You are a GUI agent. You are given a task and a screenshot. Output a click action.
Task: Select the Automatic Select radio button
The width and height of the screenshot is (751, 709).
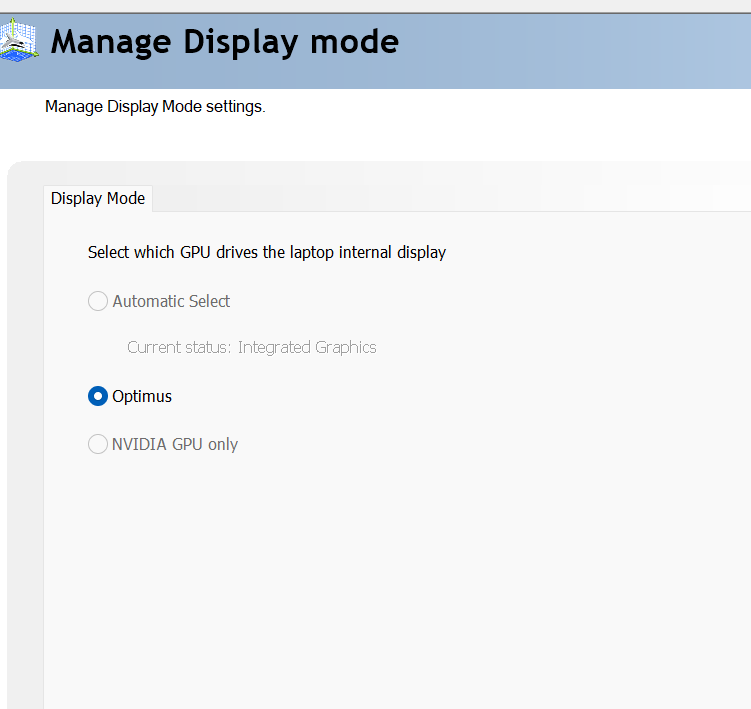coord(98,301)
